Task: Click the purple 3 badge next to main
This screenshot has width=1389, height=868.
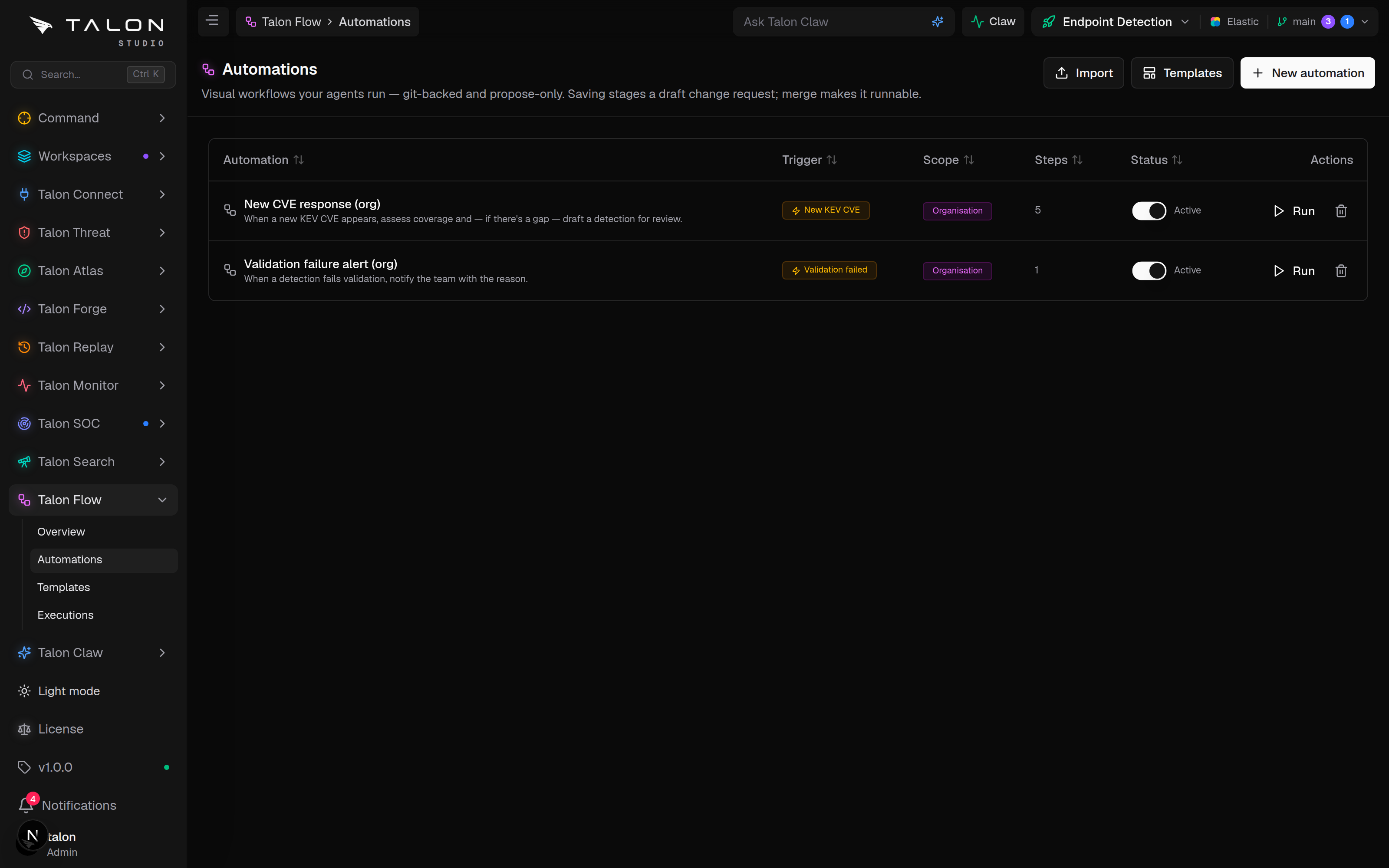Action: point(1328,22)
